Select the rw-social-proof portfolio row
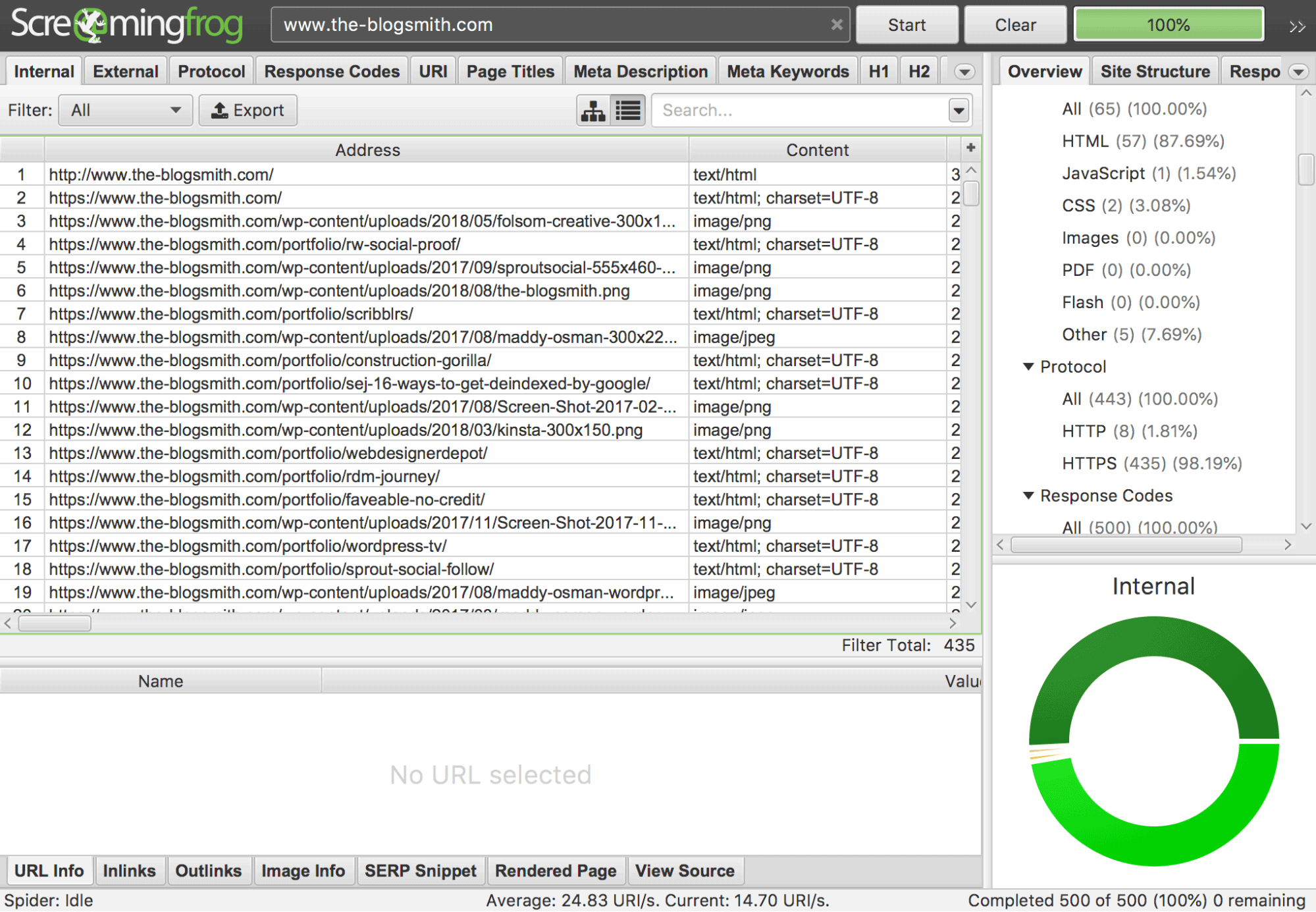Viewport: 1316px width, 912px height. (x=481, y=244)
